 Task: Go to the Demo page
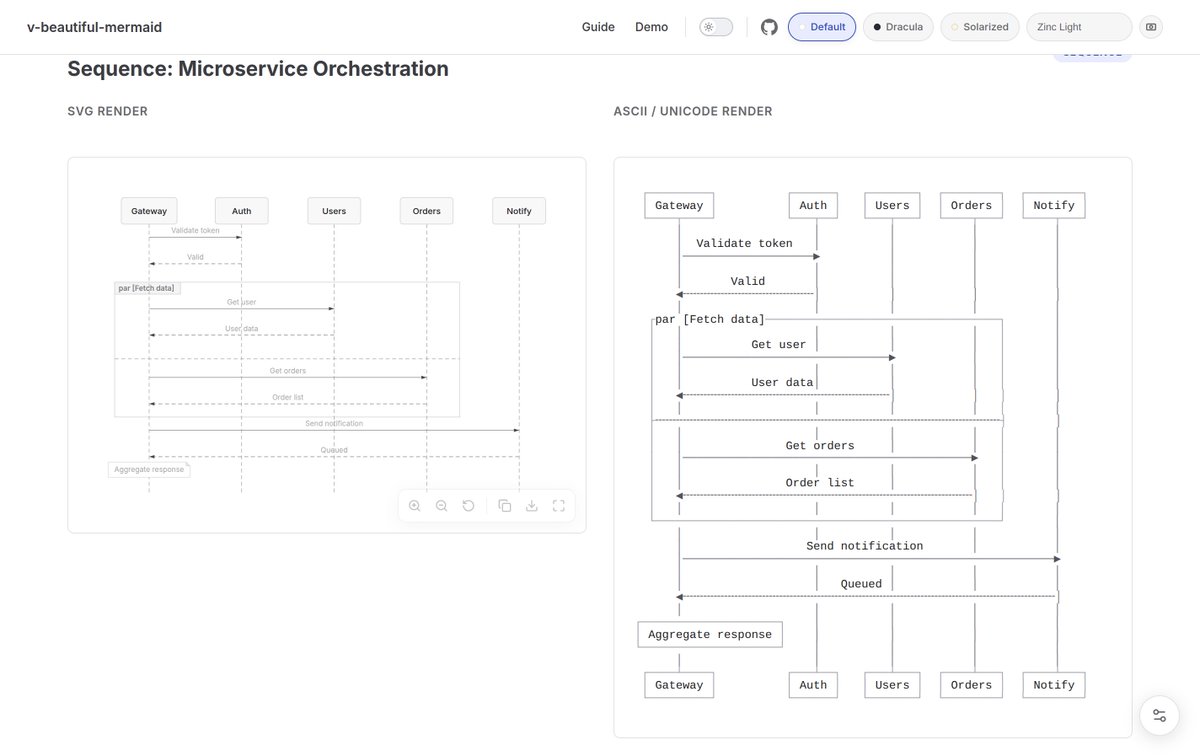(x=651, y=27)
